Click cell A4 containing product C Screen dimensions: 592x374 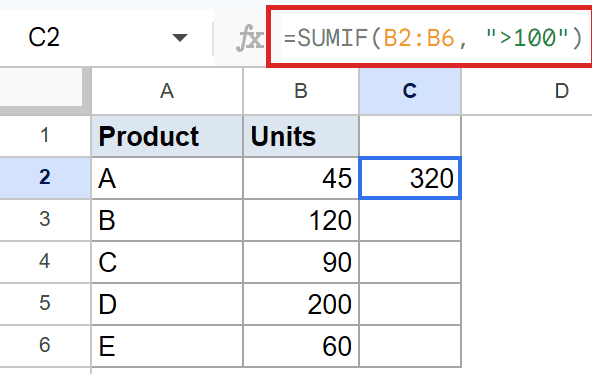(x=167, y=262)
